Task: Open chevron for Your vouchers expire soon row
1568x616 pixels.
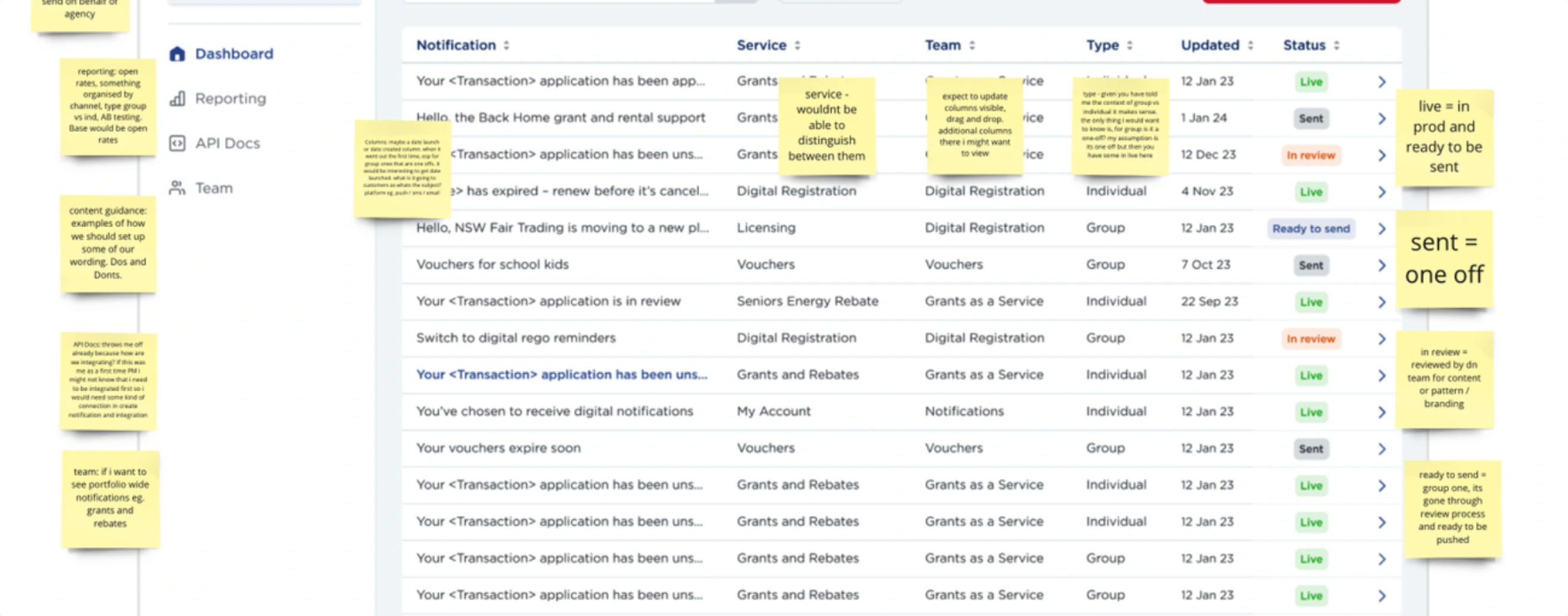Action: click(x=1382, y=449)
